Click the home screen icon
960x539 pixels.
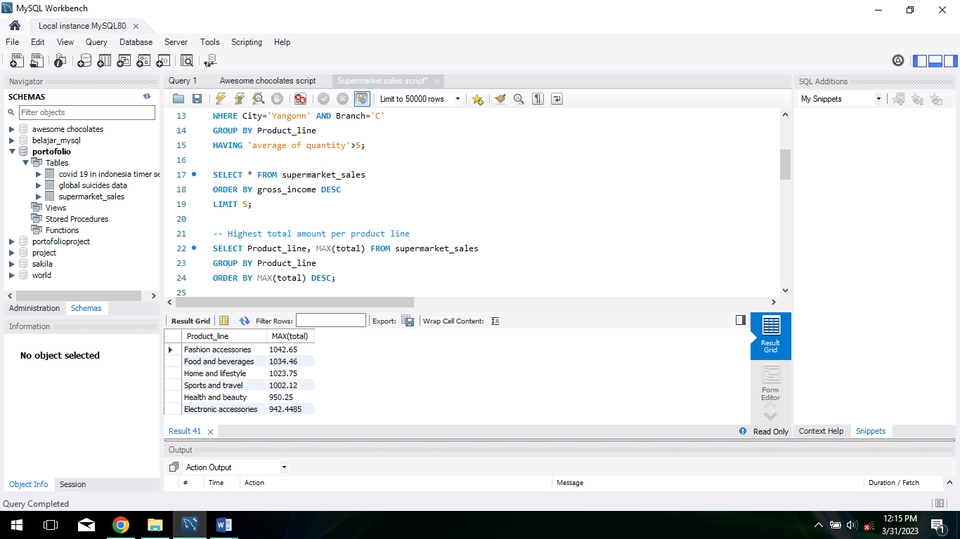(x=15, y=25)
